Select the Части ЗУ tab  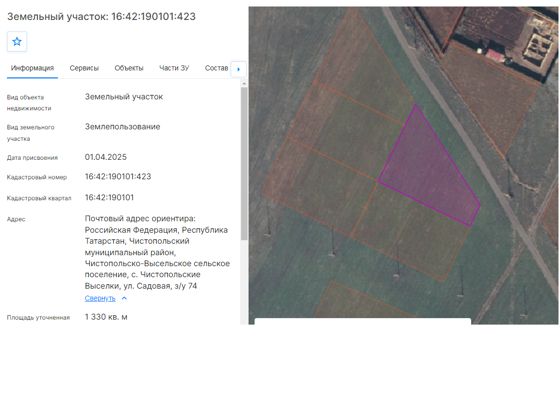pos(174,68)
